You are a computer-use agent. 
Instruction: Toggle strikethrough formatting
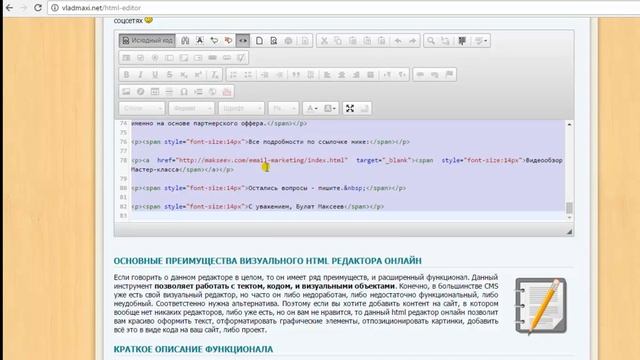169,75
